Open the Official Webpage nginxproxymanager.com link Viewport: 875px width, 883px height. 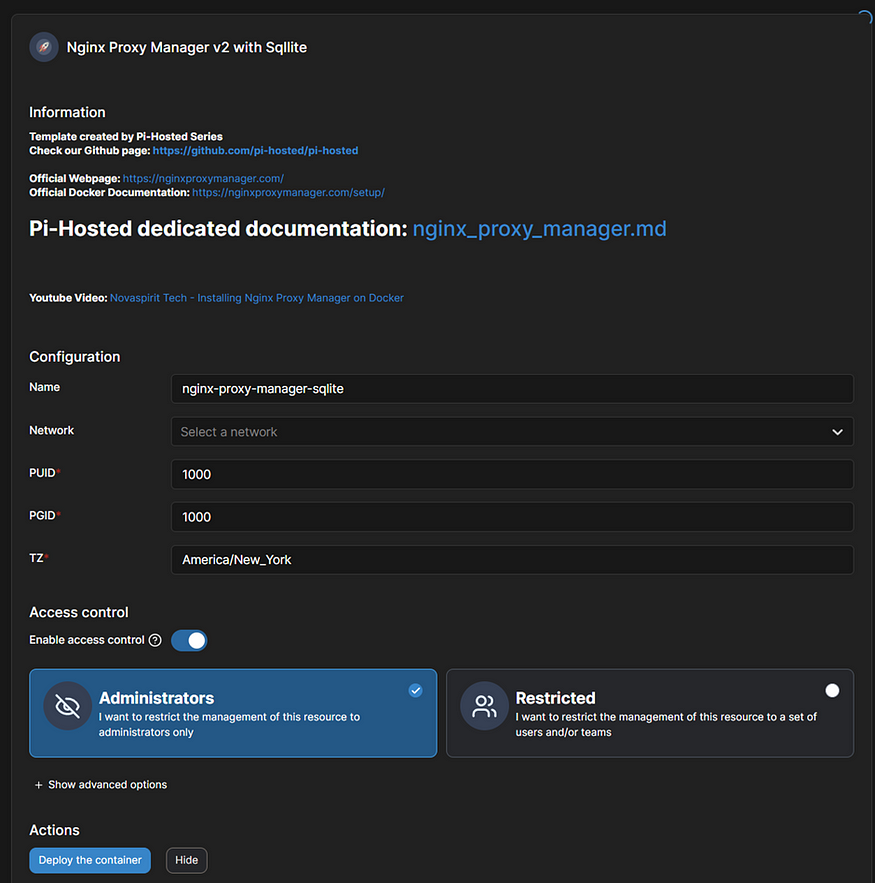pos(203,179)
